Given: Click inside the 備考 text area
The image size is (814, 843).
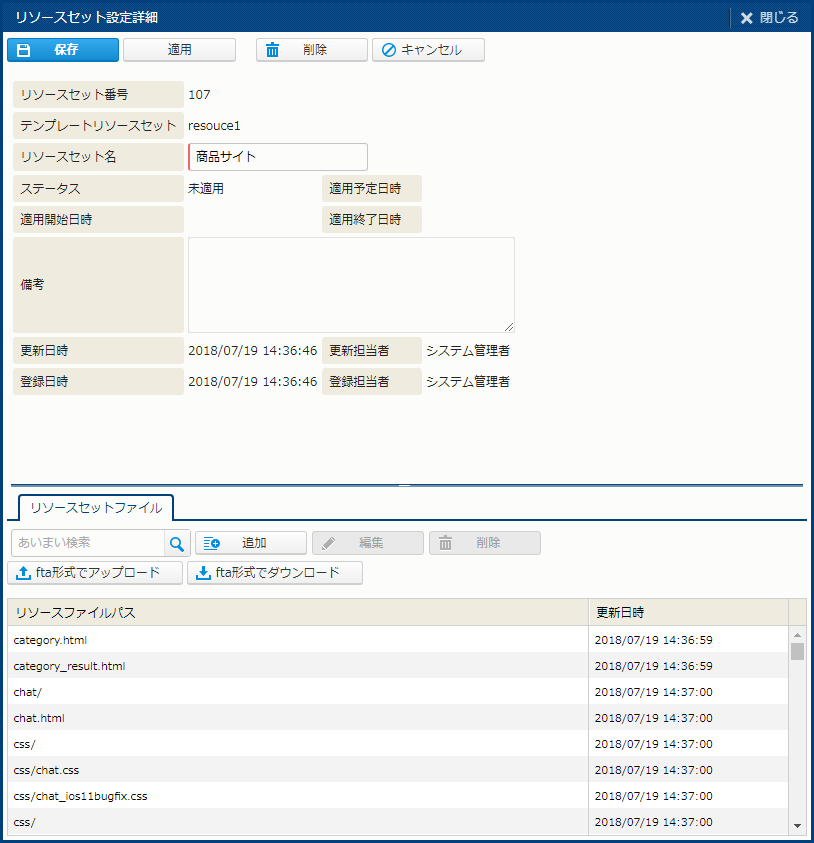Looking at the screenshot, I should [x=351, y=285].
